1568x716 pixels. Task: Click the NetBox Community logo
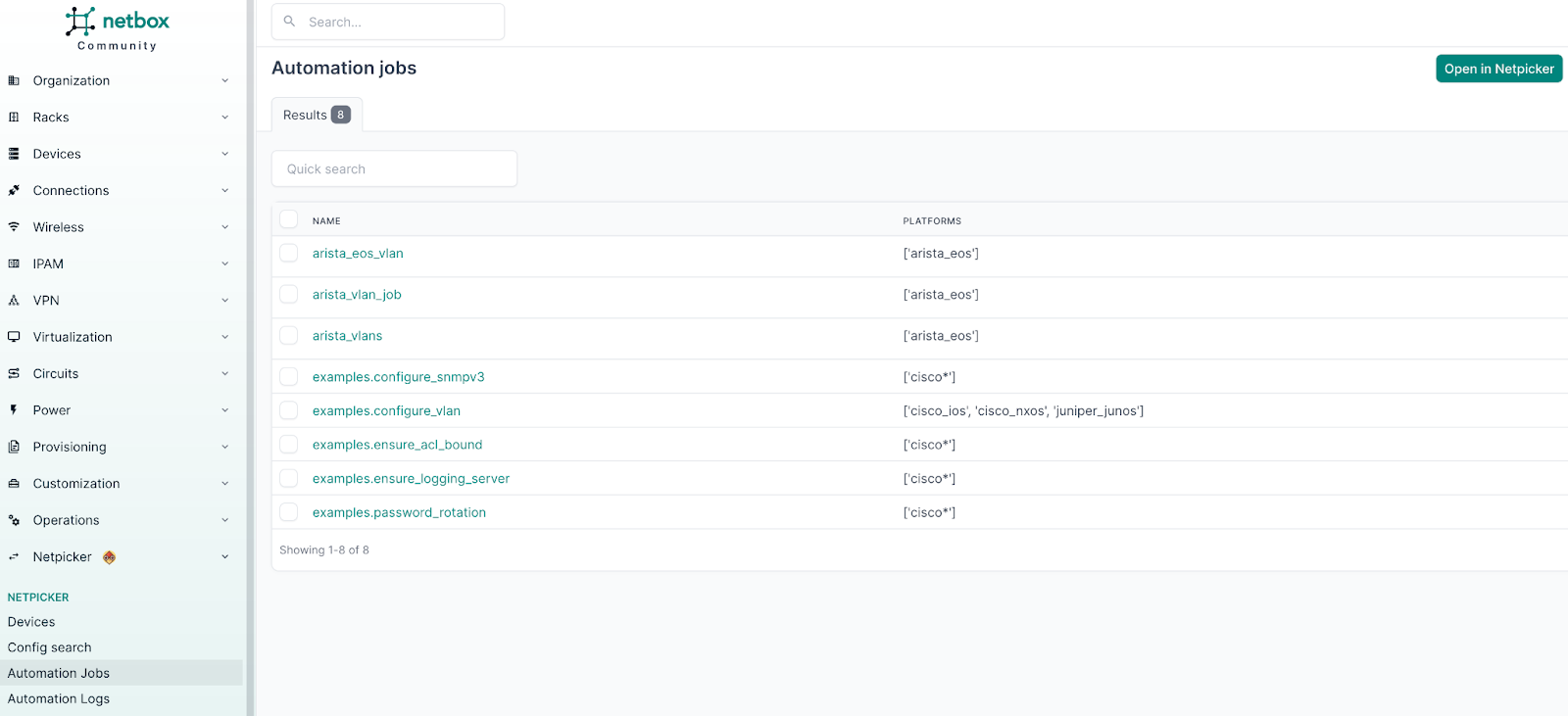point(117,28)
